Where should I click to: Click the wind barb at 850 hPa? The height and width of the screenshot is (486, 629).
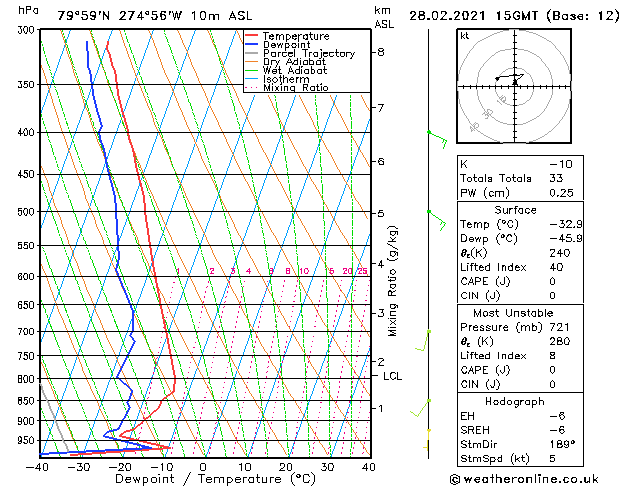click(x=420, y=408)
